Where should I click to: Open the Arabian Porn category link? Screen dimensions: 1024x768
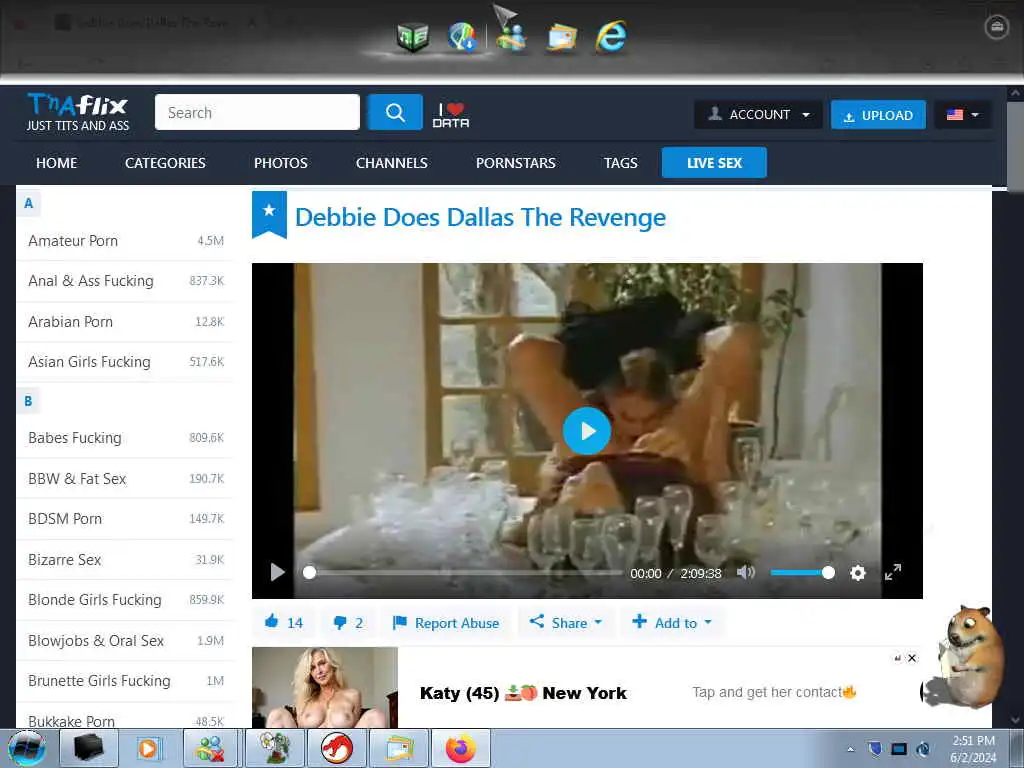click(x=71, y=321)
